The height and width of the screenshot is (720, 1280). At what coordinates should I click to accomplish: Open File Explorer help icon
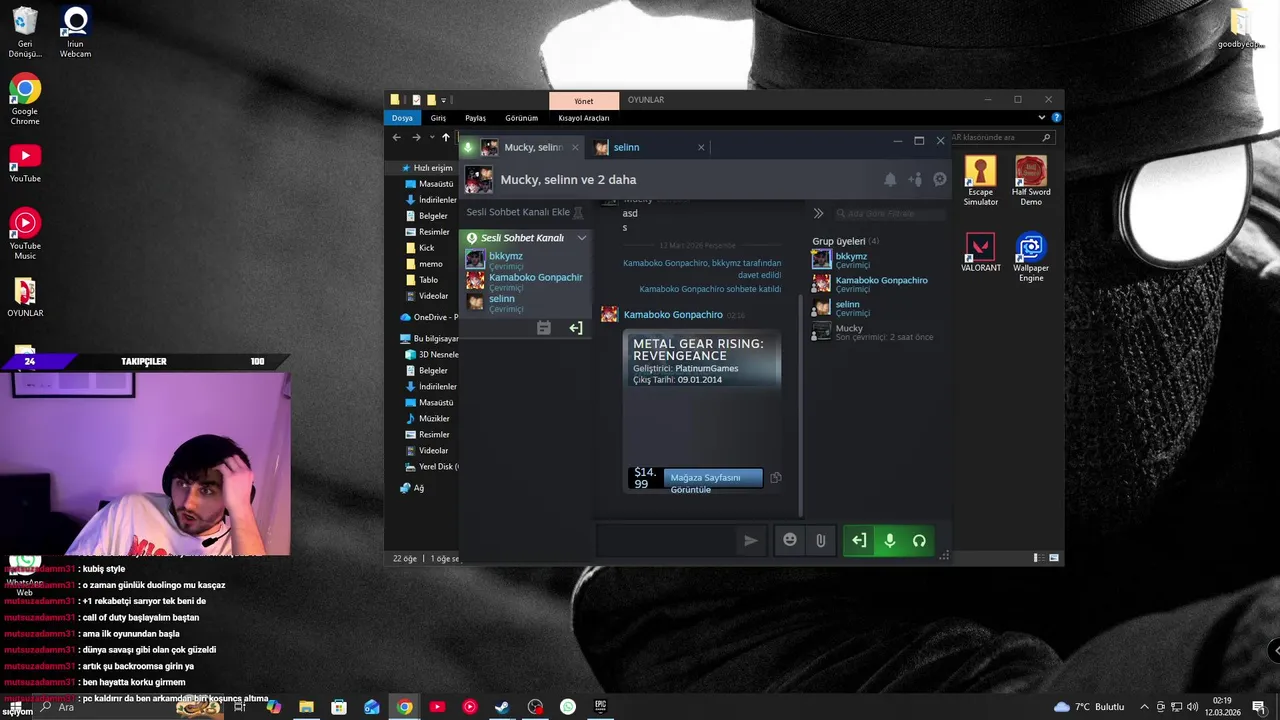(x=1056, y=118)
